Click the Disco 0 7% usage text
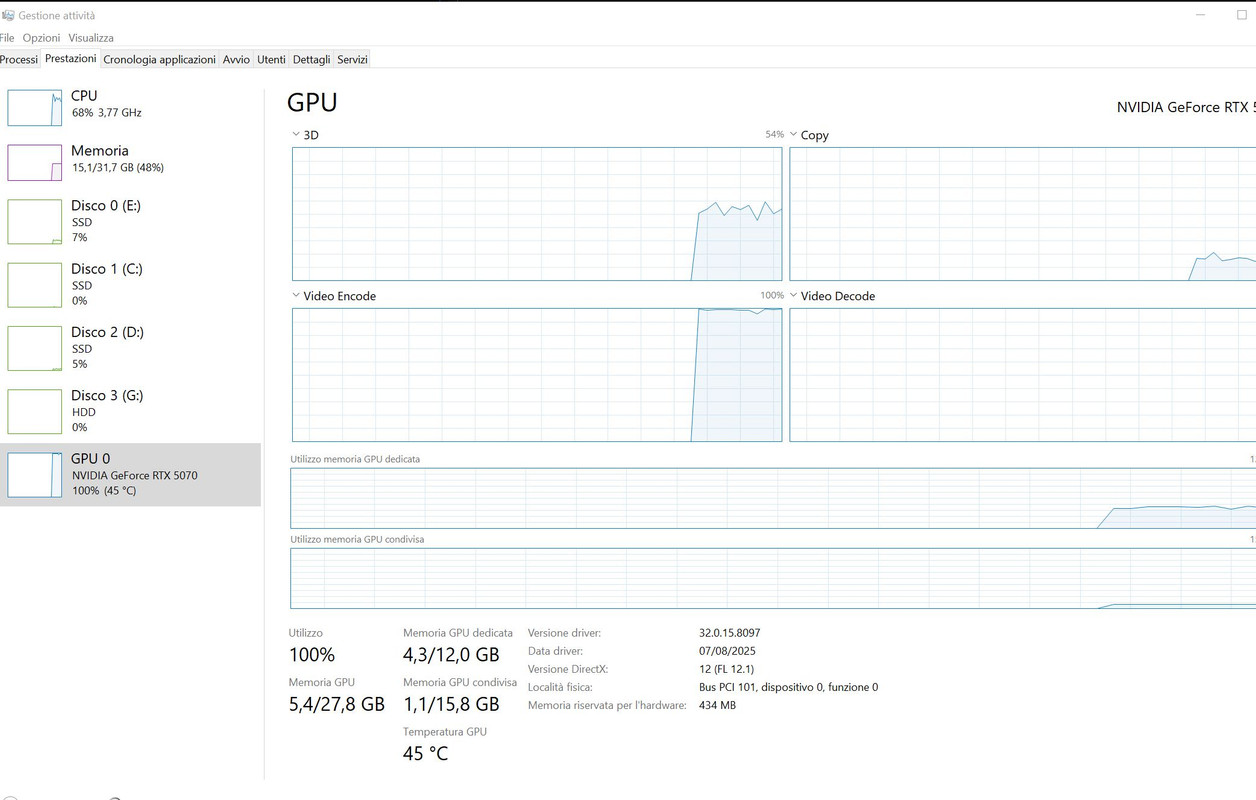Viewport: 1256px width, 800px height. point(80,238)
